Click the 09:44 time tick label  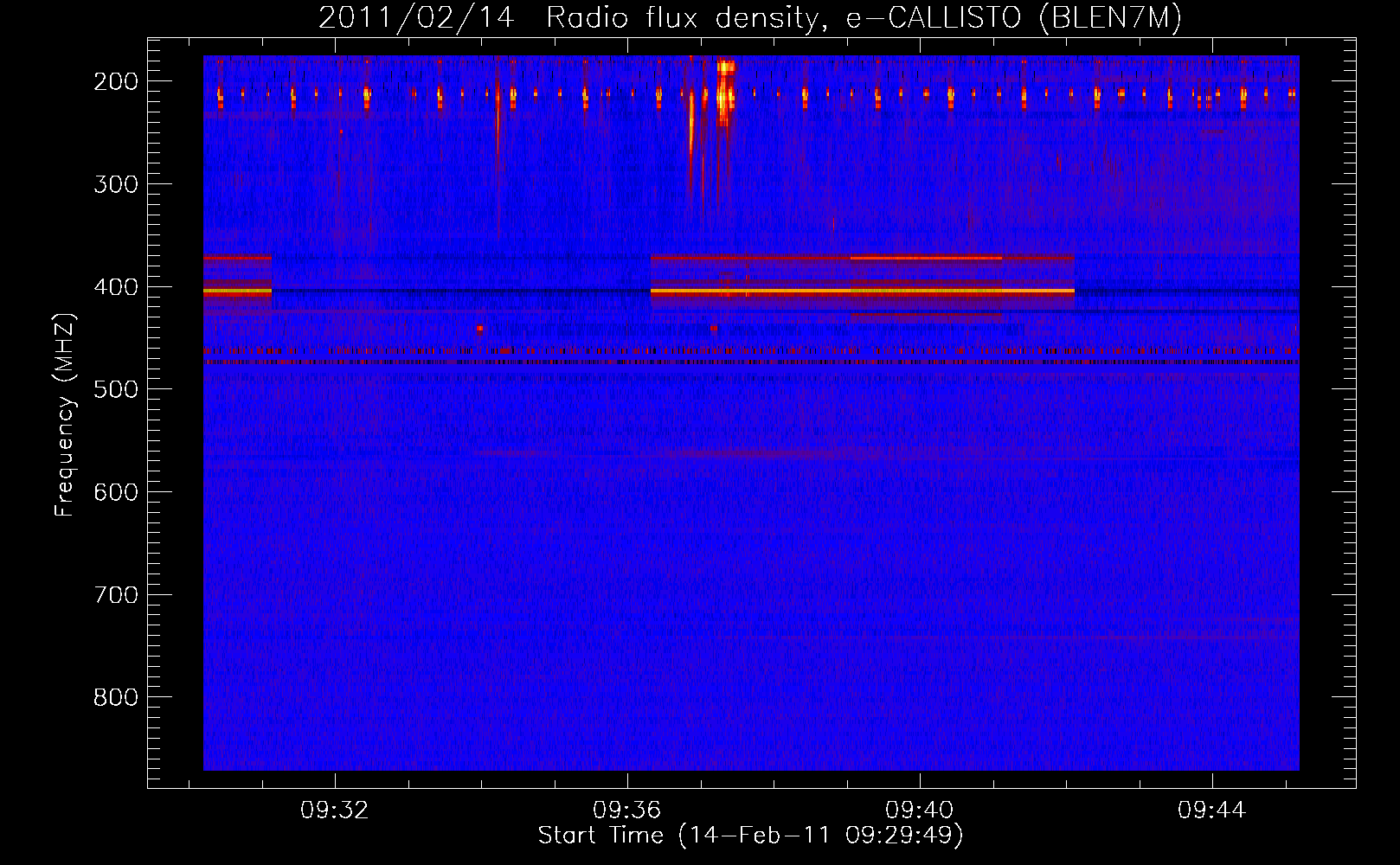[x=1211, y=811]
